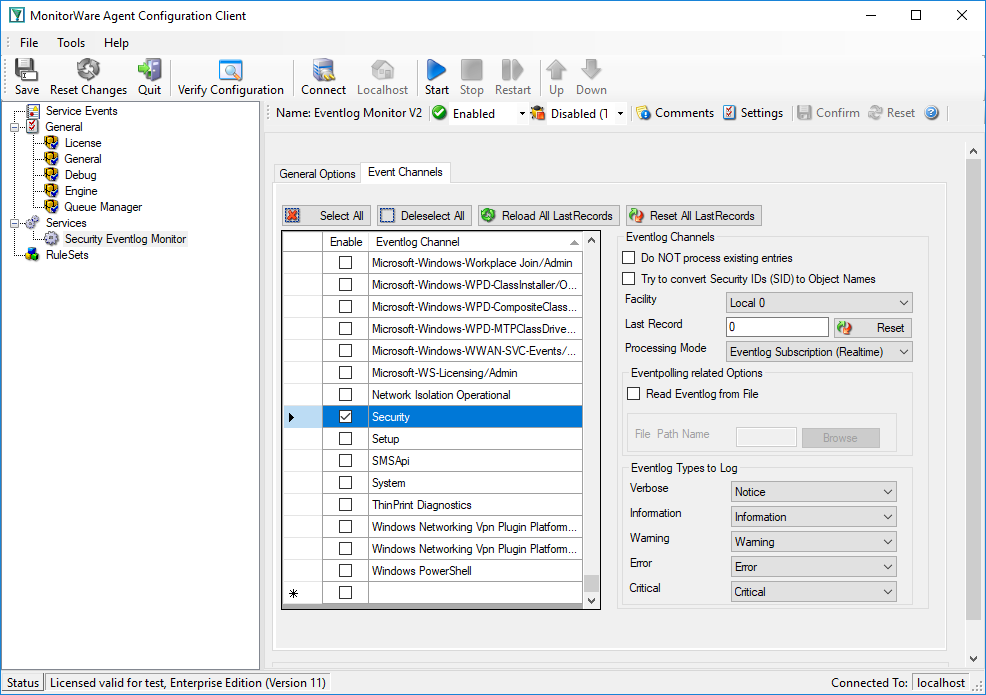Viewport: 986px width, 695px height.
Task: Switch to the General Options tab
Action: [x=317, y=174]
